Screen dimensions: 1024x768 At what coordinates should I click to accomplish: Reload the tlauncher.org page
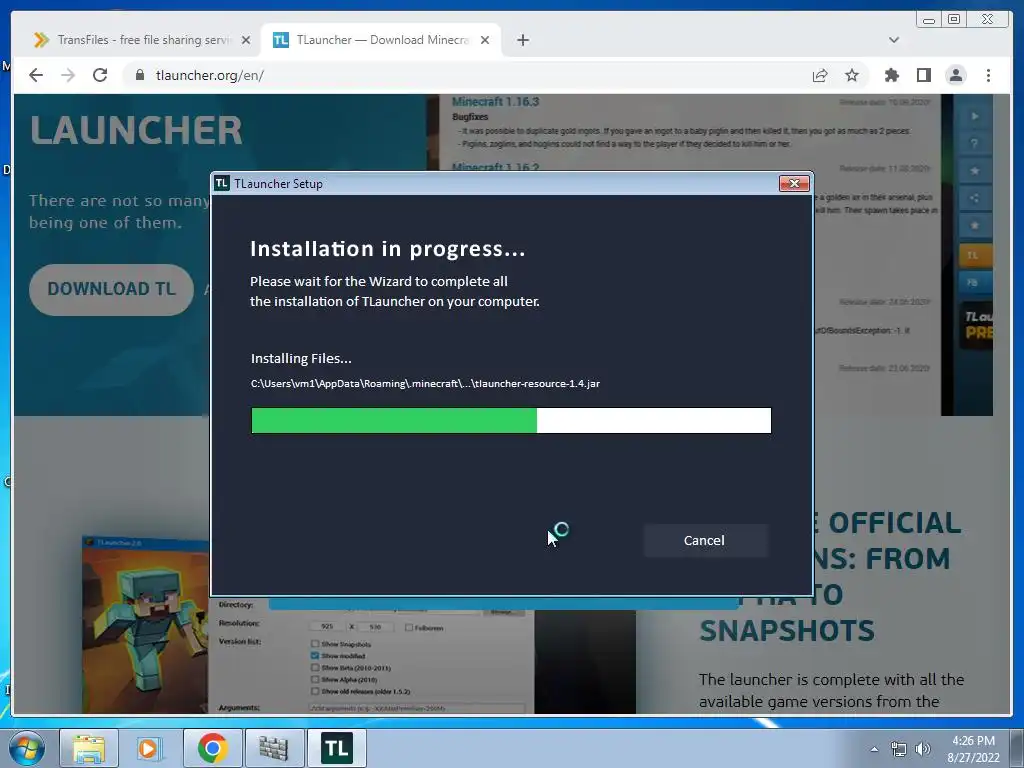click(100, 75)
